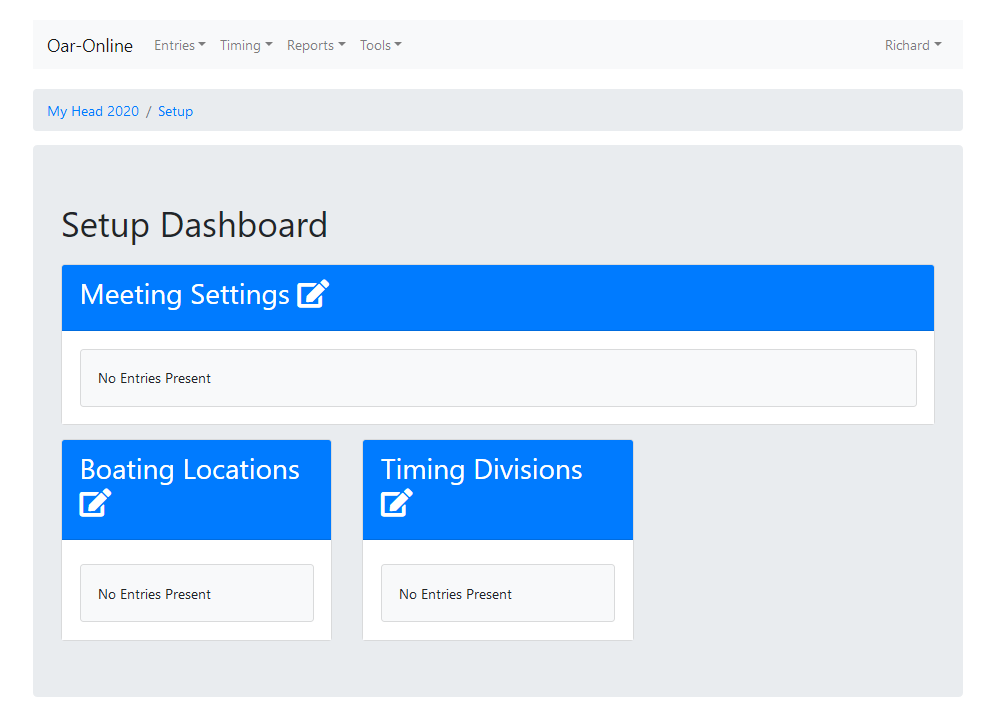
Task: Expand the Reports dropdown
Action: 315,45
